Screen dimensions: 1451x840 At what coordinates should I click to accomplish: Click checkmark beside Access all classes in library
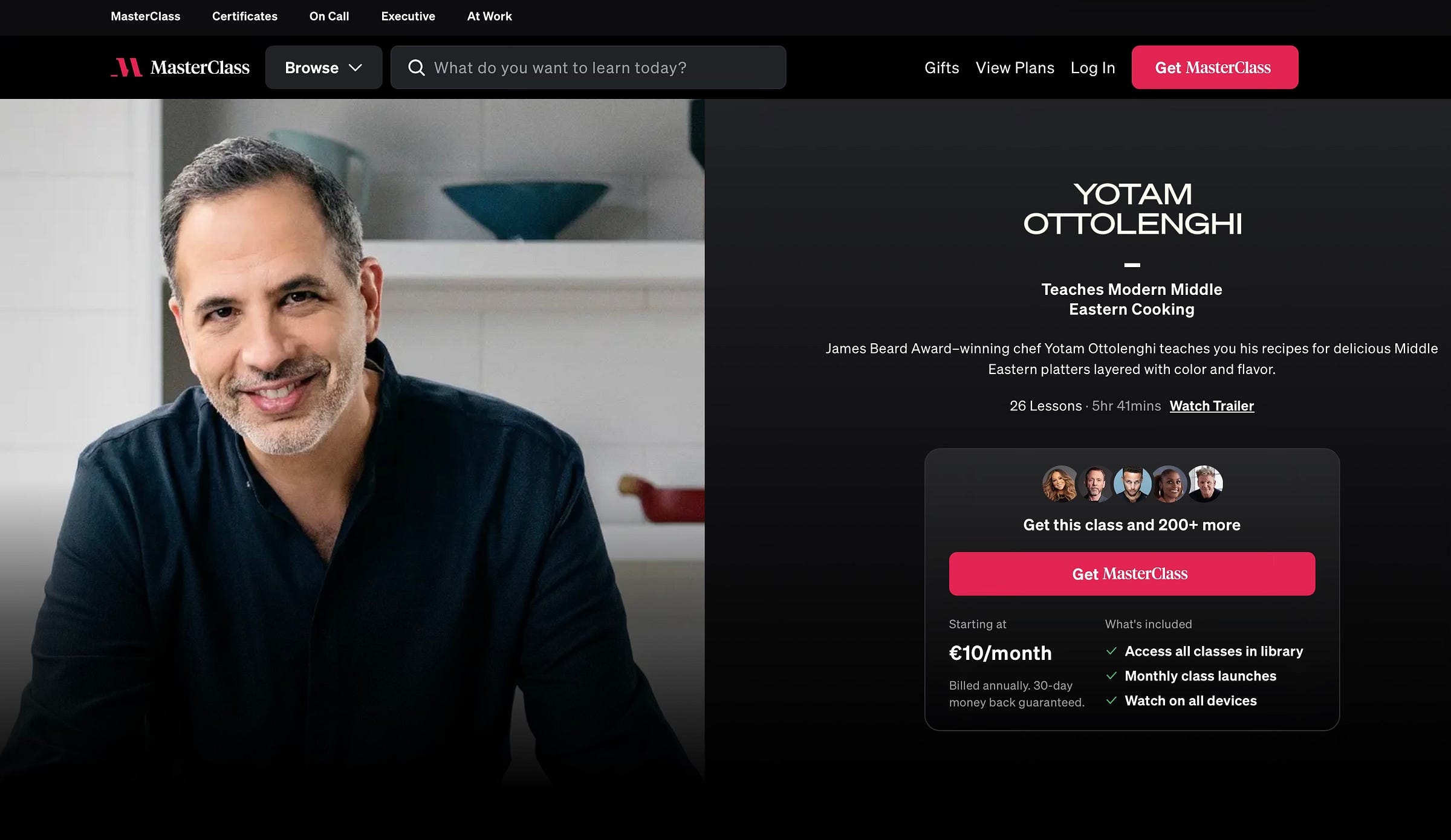pyautogui.click(x=1111, y=651)
